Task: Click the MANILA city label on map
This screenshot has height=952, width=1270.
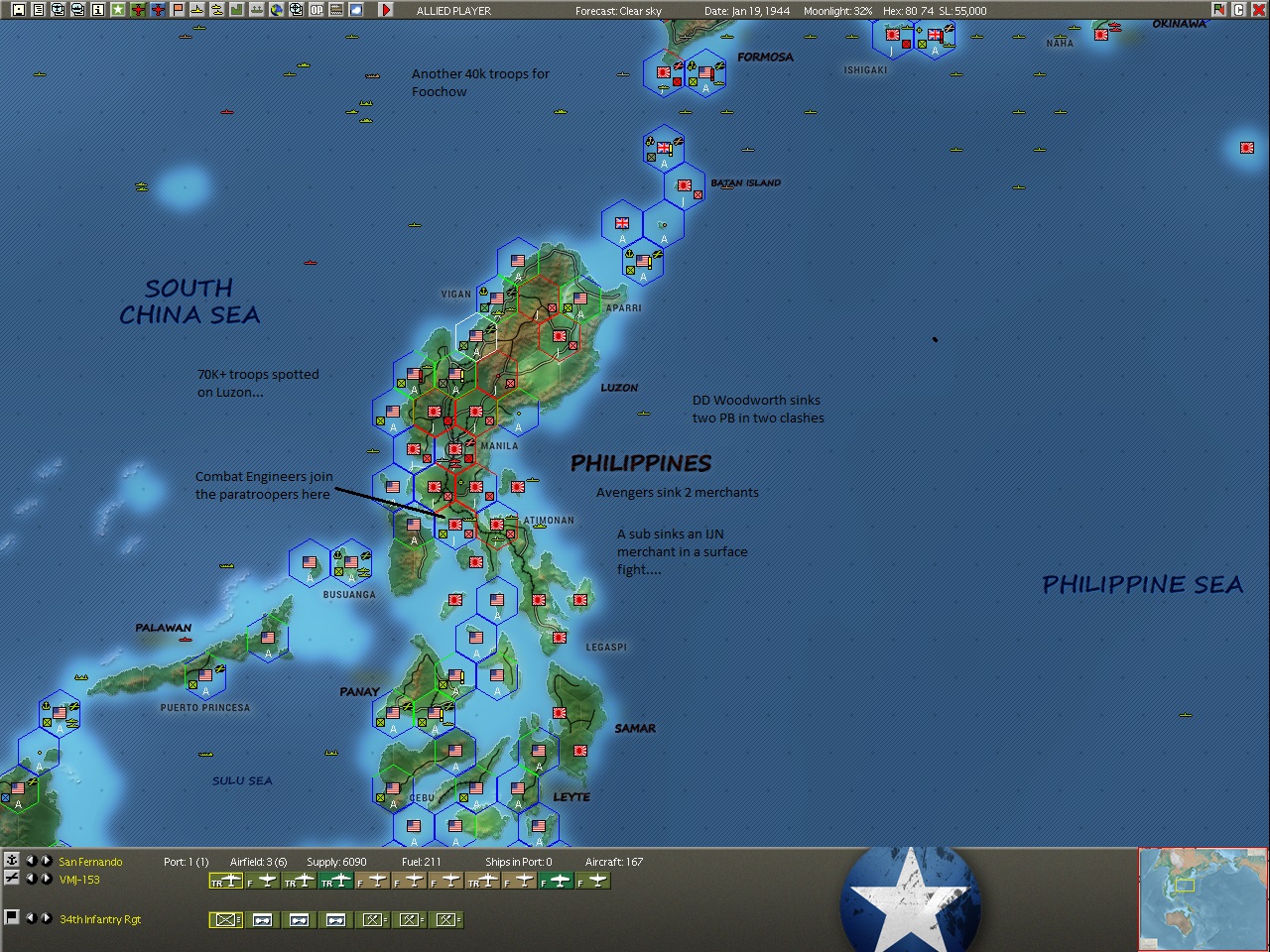Action: 499,446
